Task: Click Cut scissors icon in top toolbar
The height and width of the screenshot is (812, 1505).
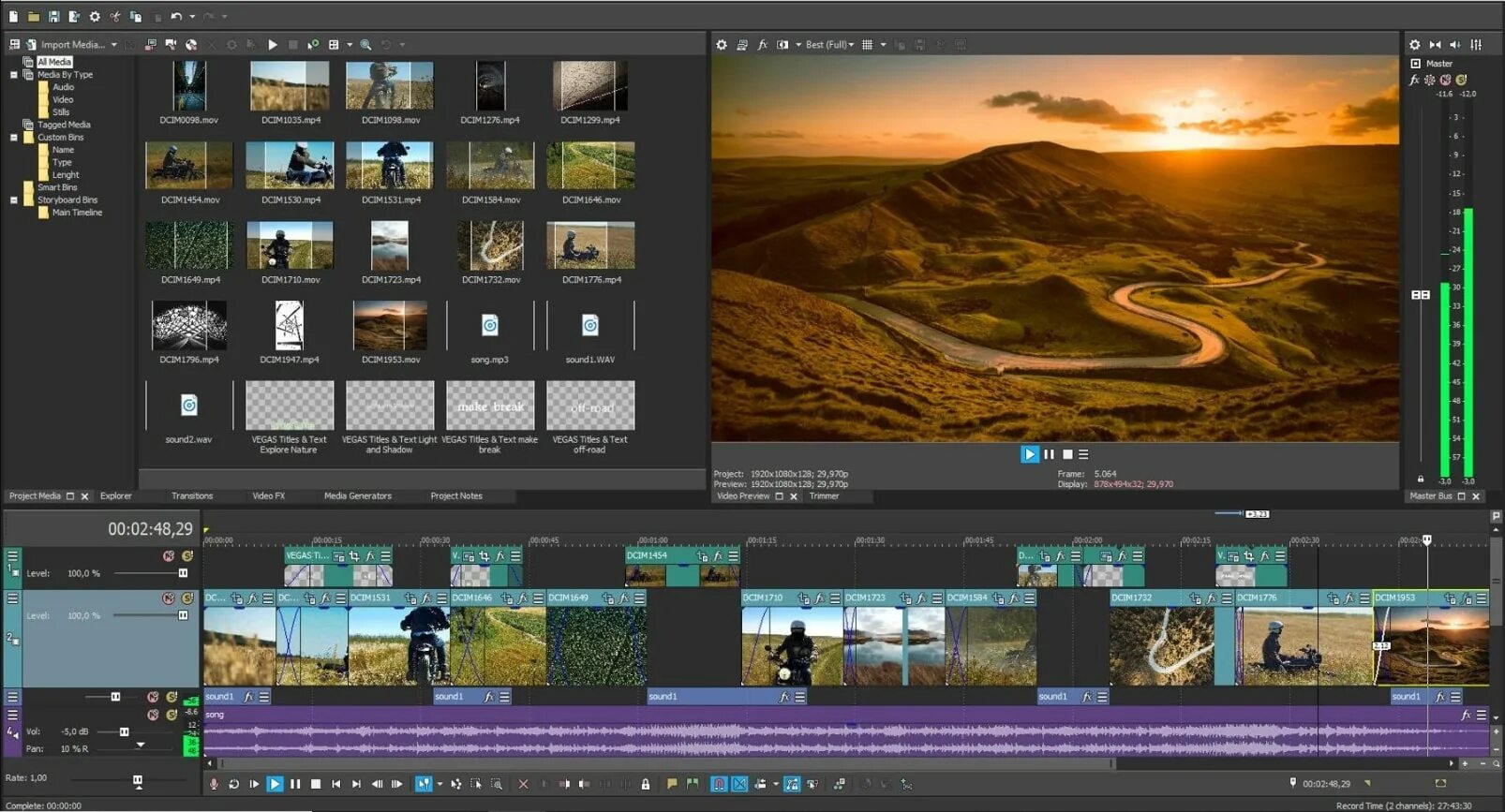Action: coord(115,17)
